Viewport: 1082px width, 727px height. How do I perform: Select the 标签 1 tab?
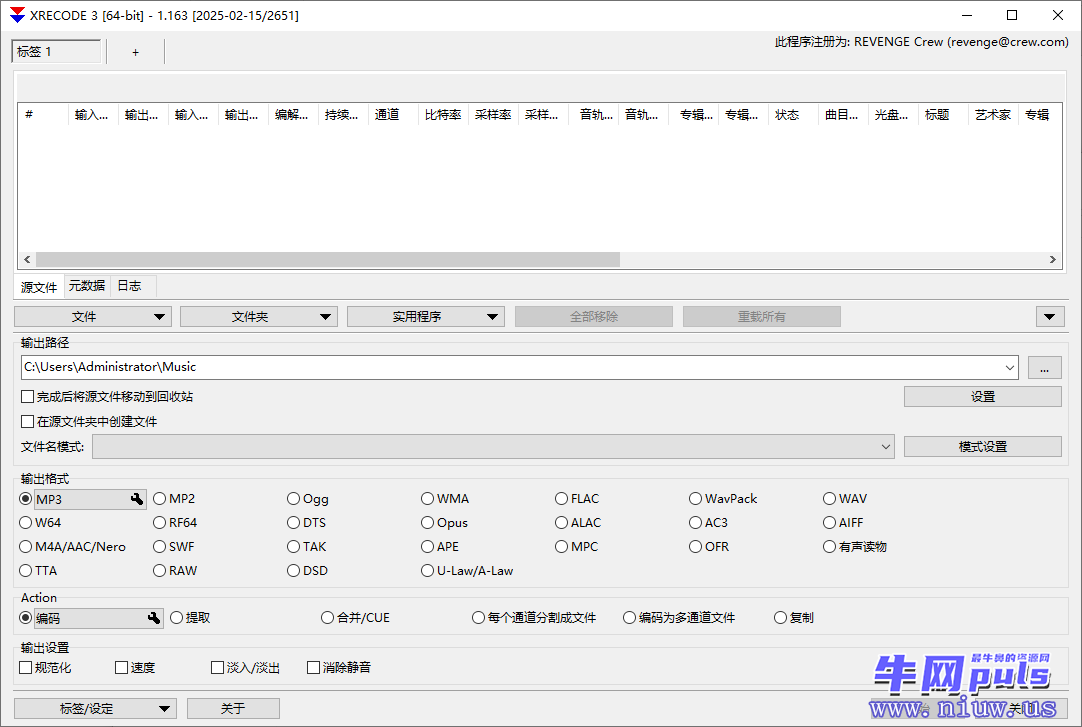click(56, 52)
